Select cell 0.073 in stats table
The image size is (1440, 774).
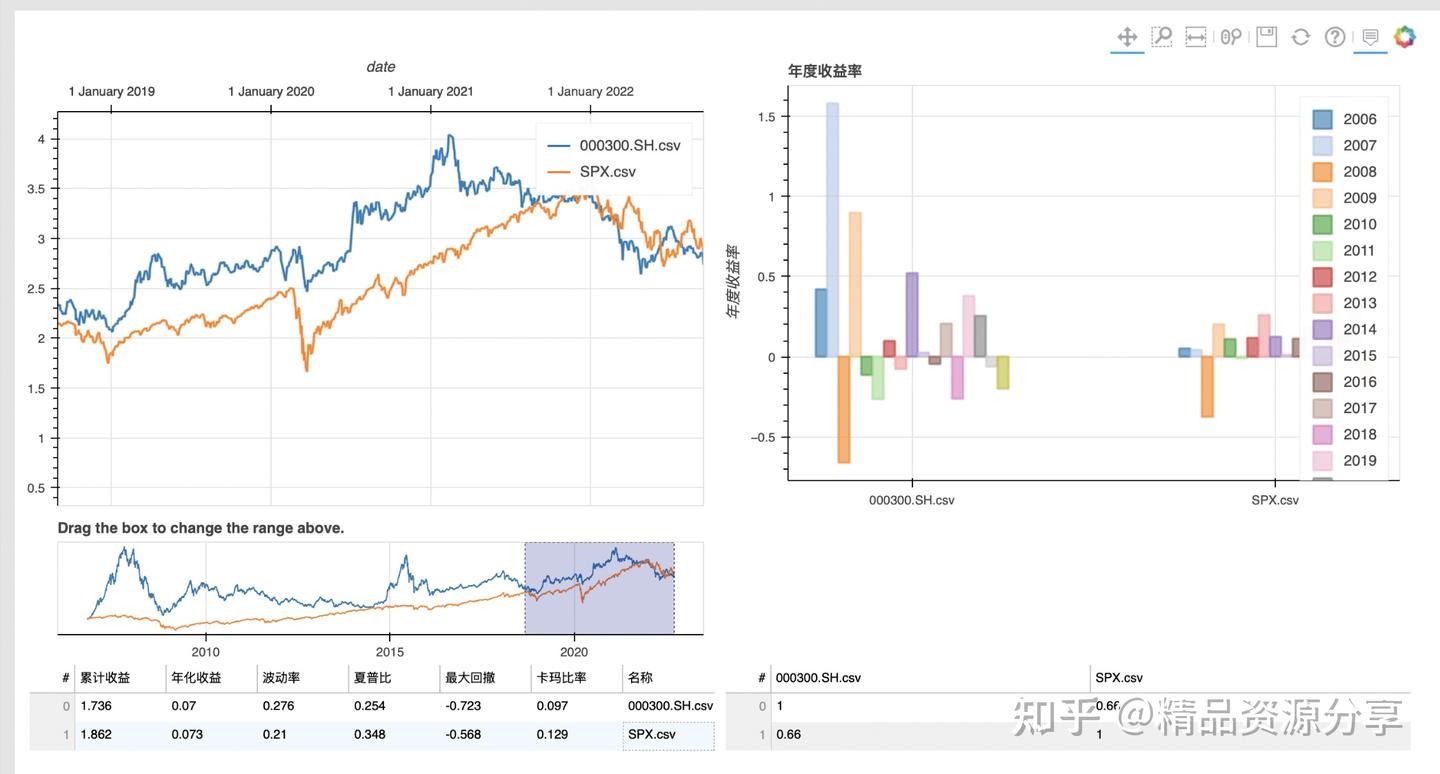pos(211,735)
